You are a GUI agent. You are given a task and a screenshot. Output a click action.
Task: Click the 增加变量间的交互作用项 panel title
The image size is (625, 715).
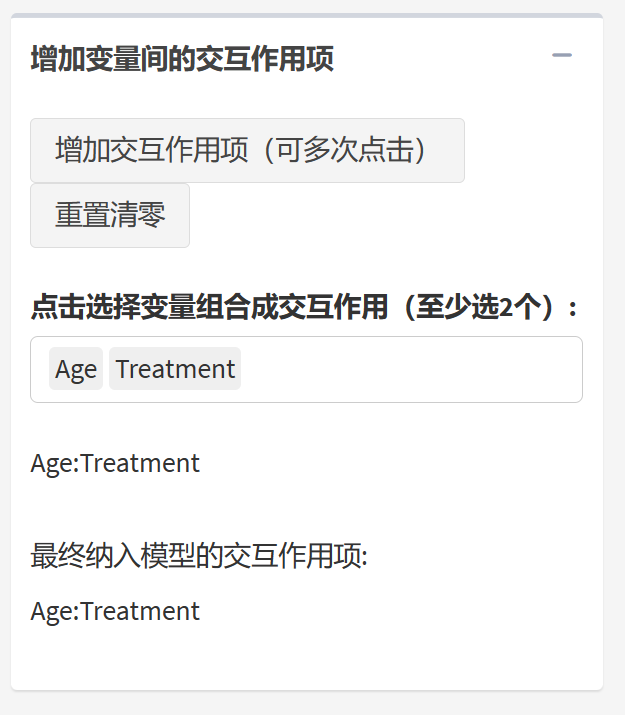click(x=182, y=59)
